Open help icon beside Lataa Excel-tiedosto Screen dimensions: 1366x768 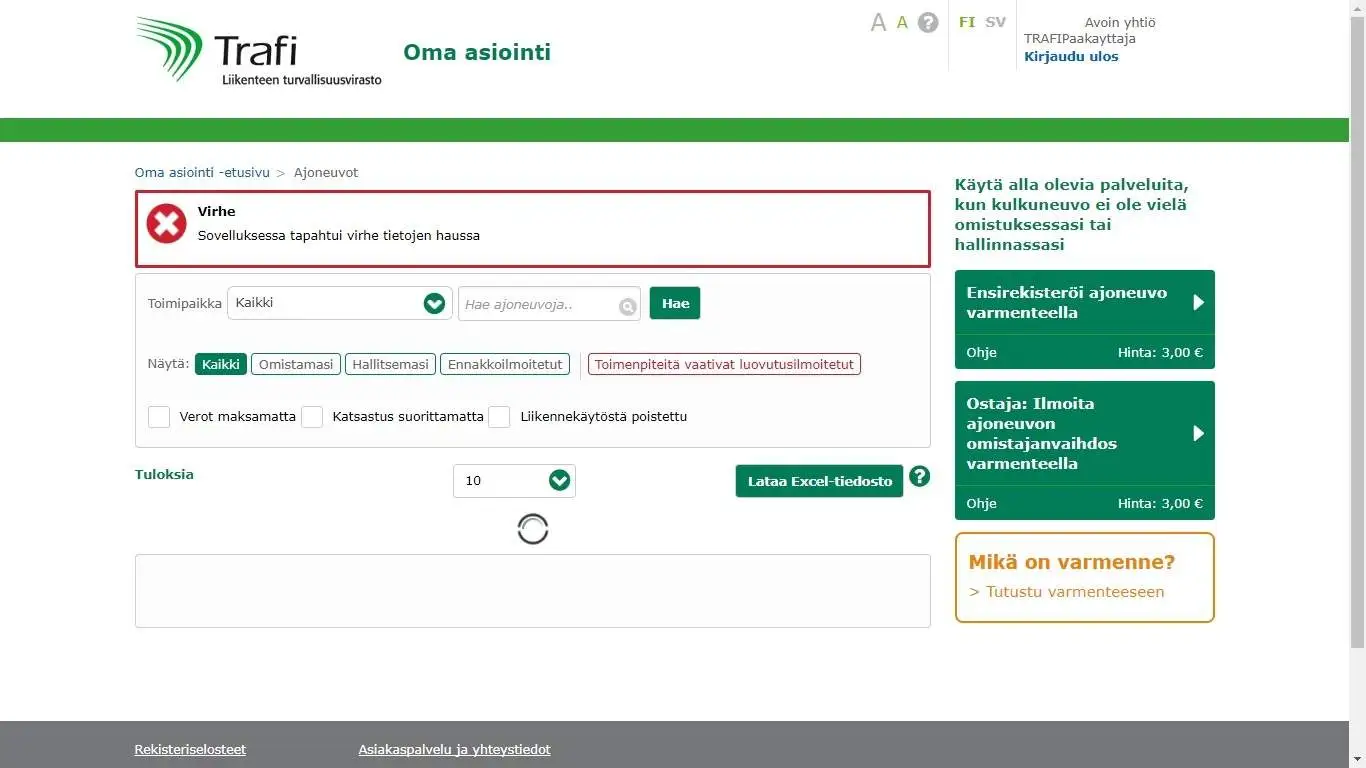click(x=919, y=477)
